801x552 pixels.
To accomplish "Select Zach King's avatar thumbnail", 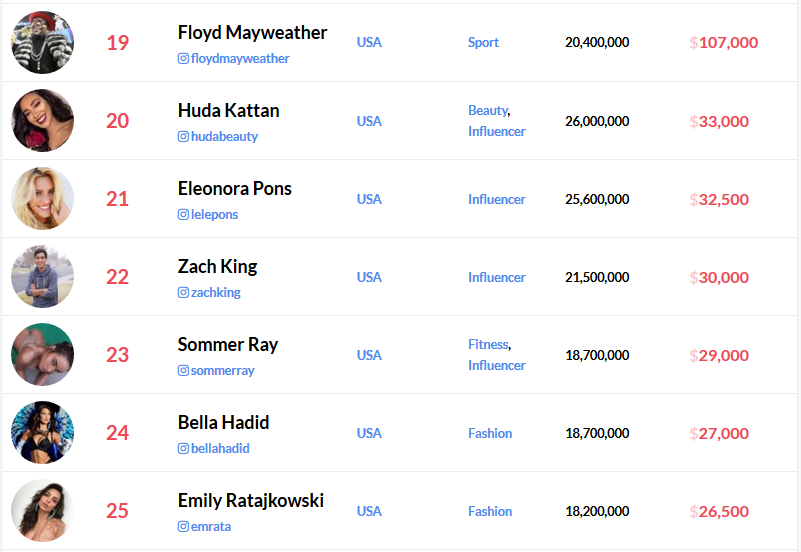I will point(42,276).
